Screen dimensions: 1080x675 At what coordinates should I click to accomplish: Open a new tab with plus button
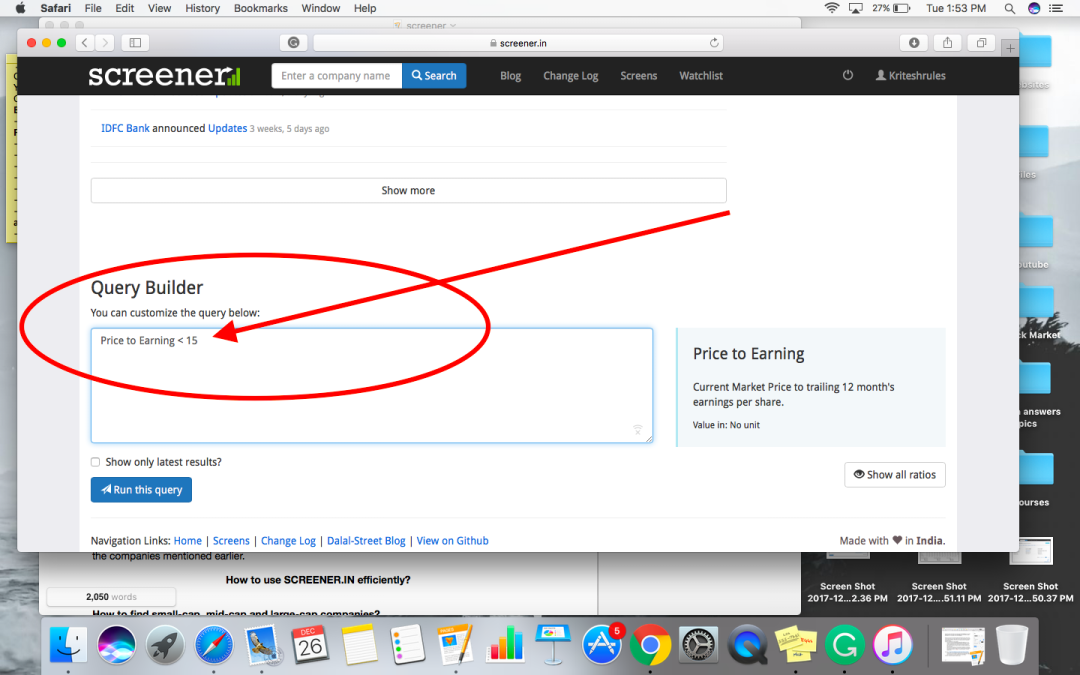(1010, 48)
